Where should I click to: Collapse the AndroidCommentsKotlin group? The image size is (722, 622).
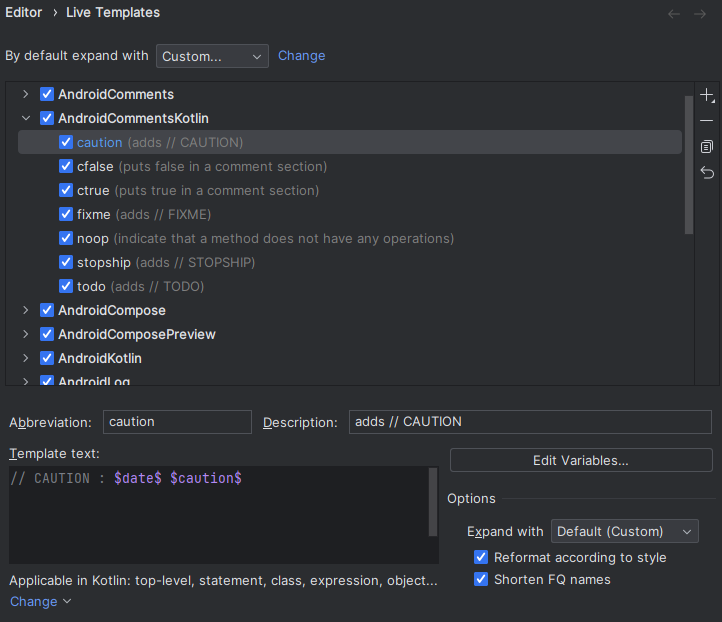(26, 118)
